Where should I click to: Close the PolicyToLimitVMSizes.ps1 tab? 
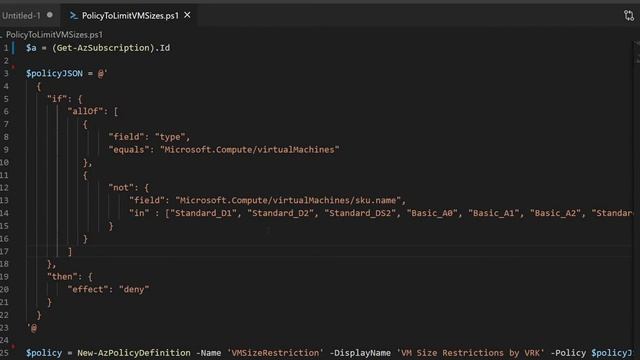coord(187,15)
